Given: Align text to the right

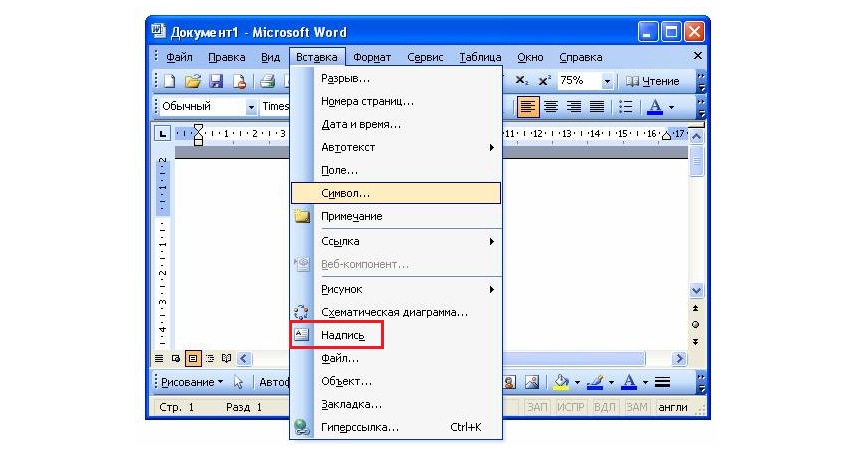Looking at the screenshot, I should tap(574, 107).
